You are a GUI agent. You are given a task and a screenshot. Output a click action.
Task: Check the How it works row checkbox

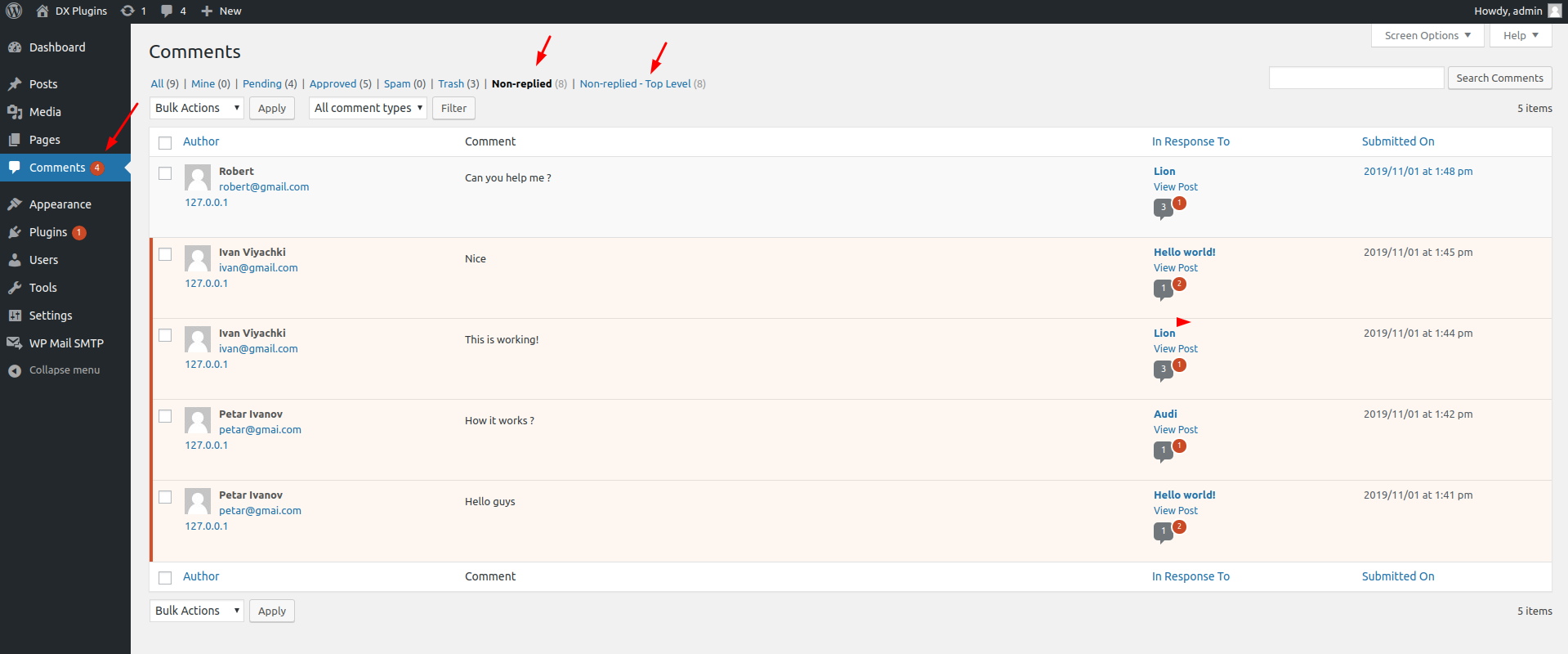[x=165, y=416]
